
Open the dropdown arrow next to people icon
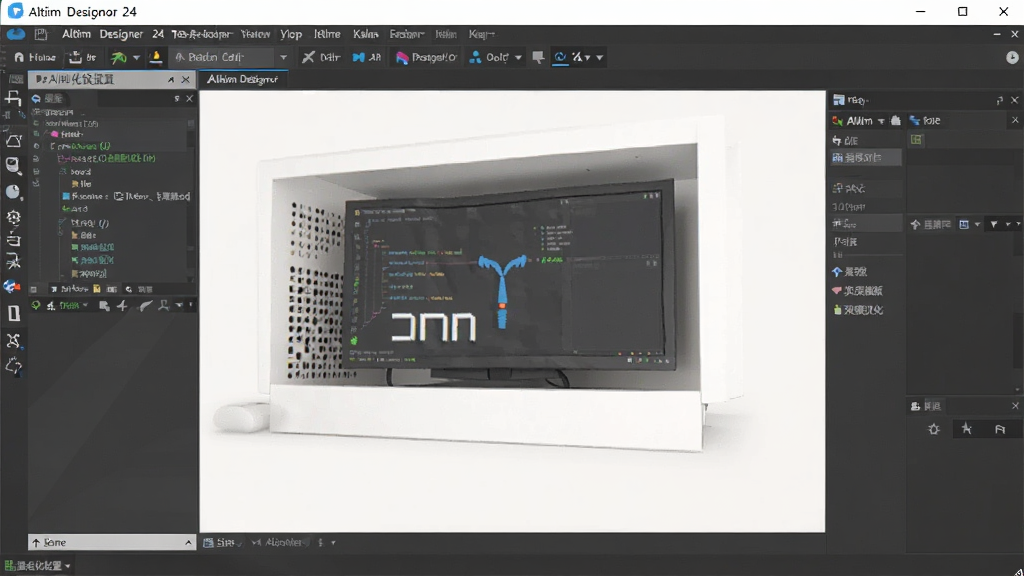(x=519, y=57)
